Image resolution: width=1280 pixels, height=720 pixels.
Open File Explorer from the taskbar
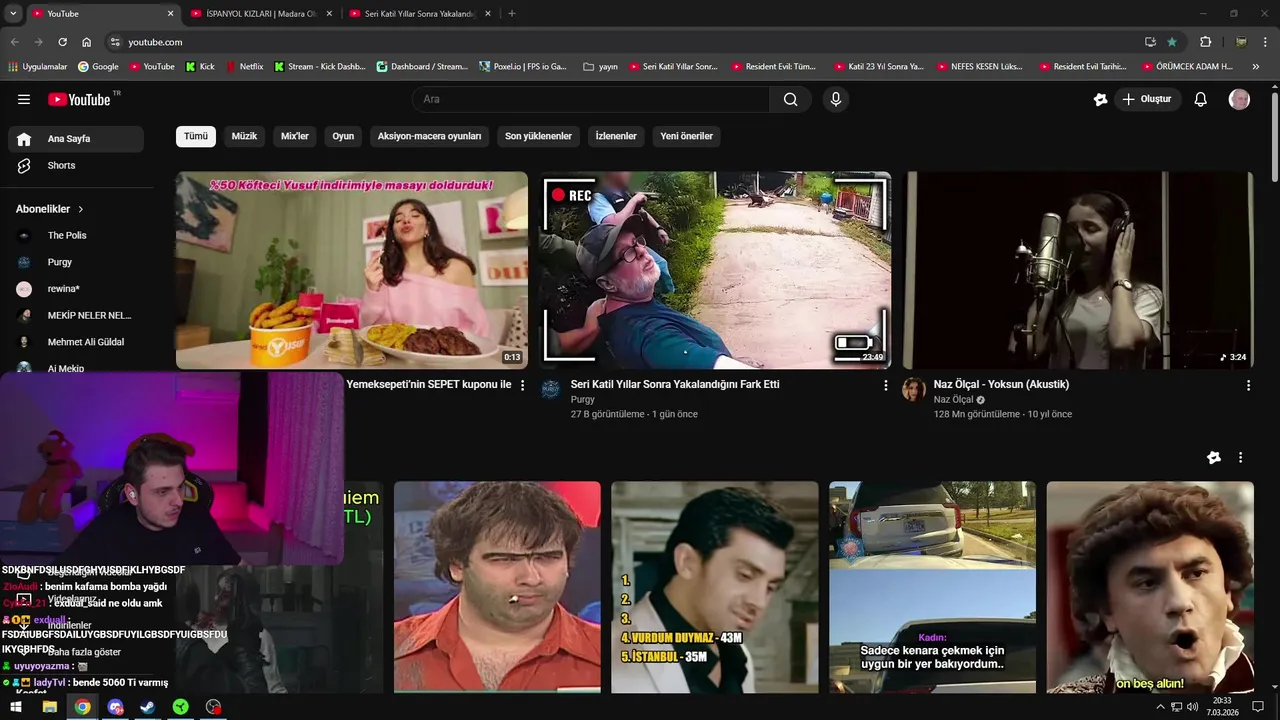(49, 707)
